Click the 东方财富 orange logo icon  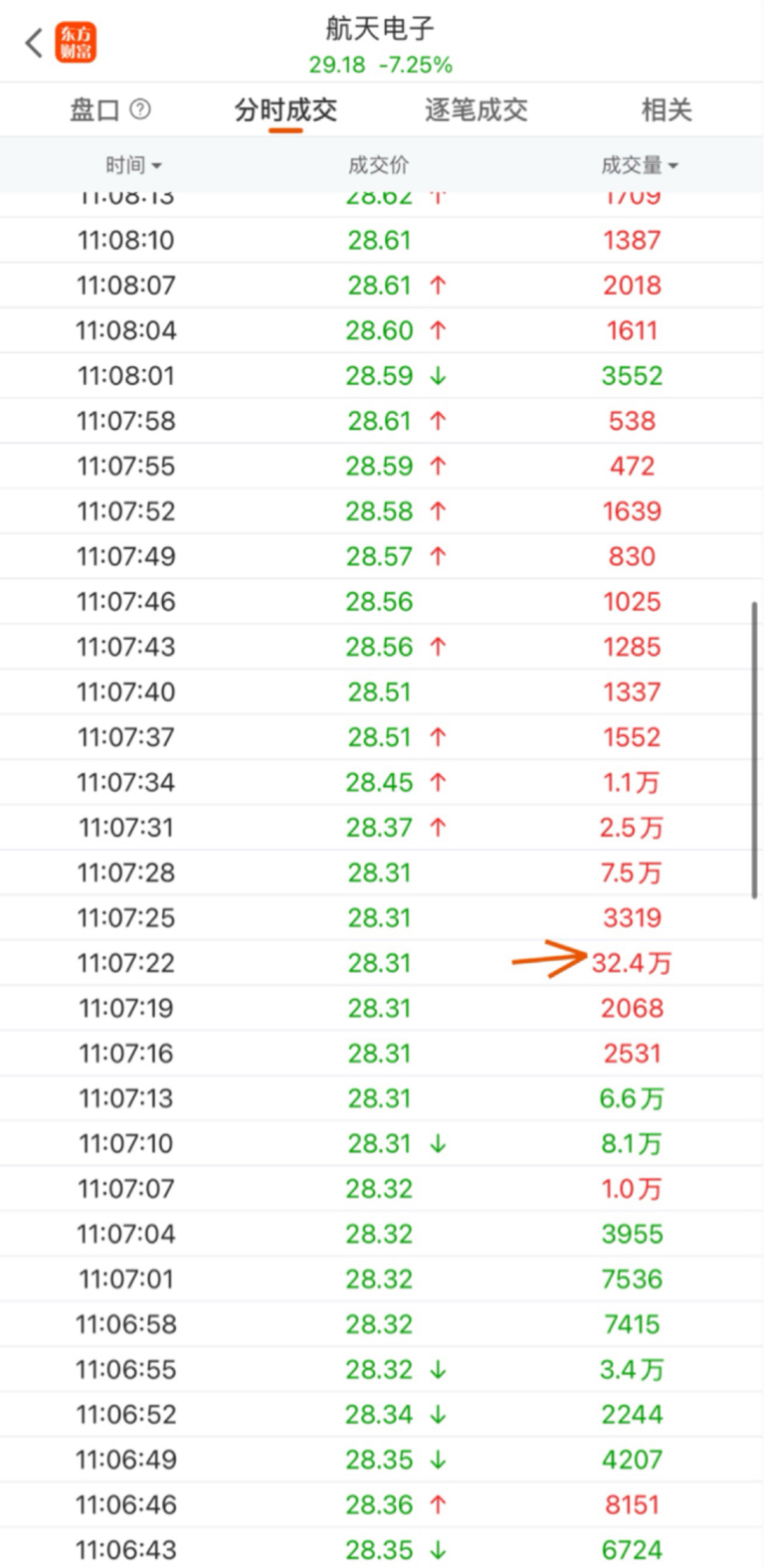pos(76,43)
